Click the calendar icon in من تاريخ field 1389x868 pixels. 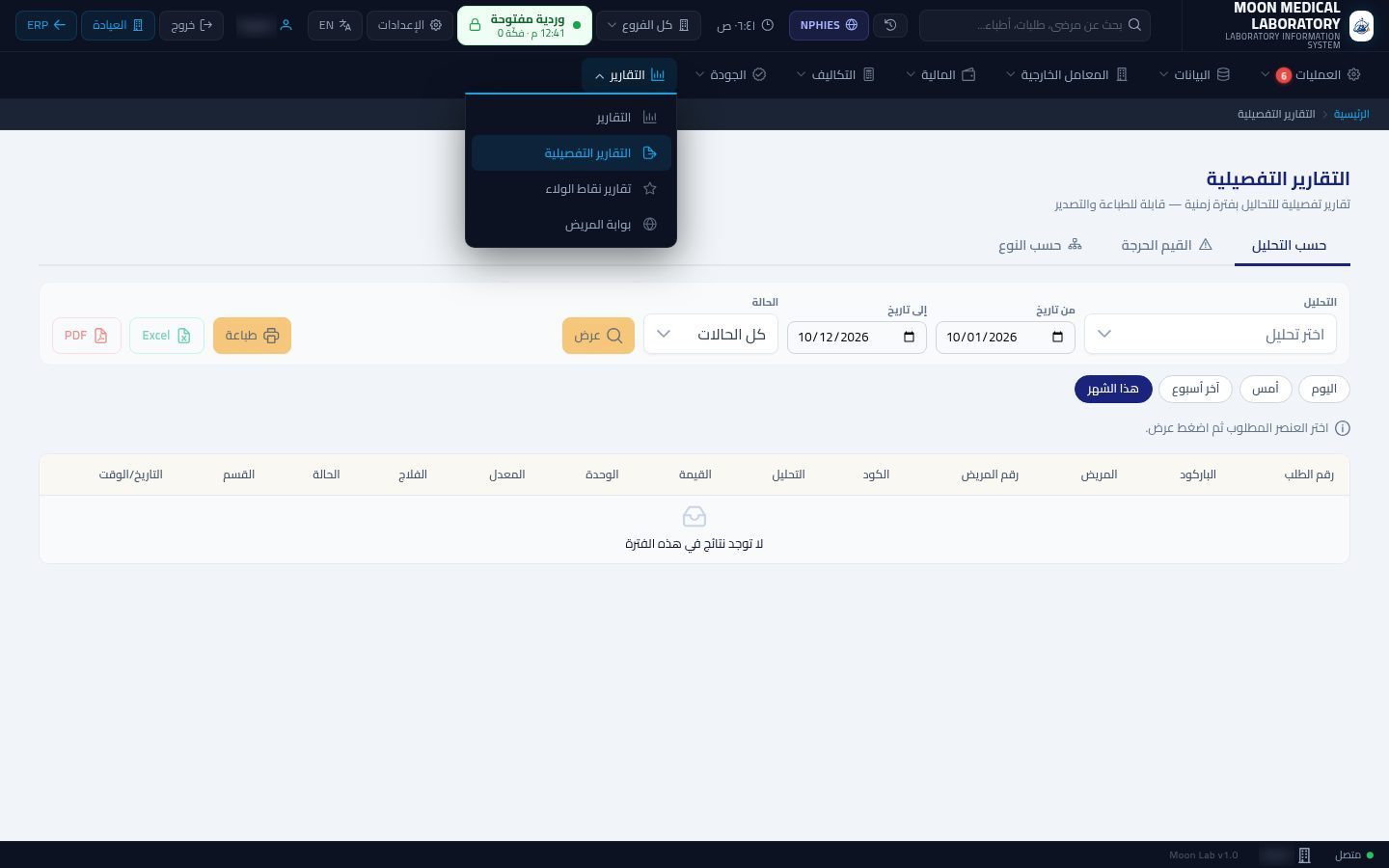point(1057,337)
